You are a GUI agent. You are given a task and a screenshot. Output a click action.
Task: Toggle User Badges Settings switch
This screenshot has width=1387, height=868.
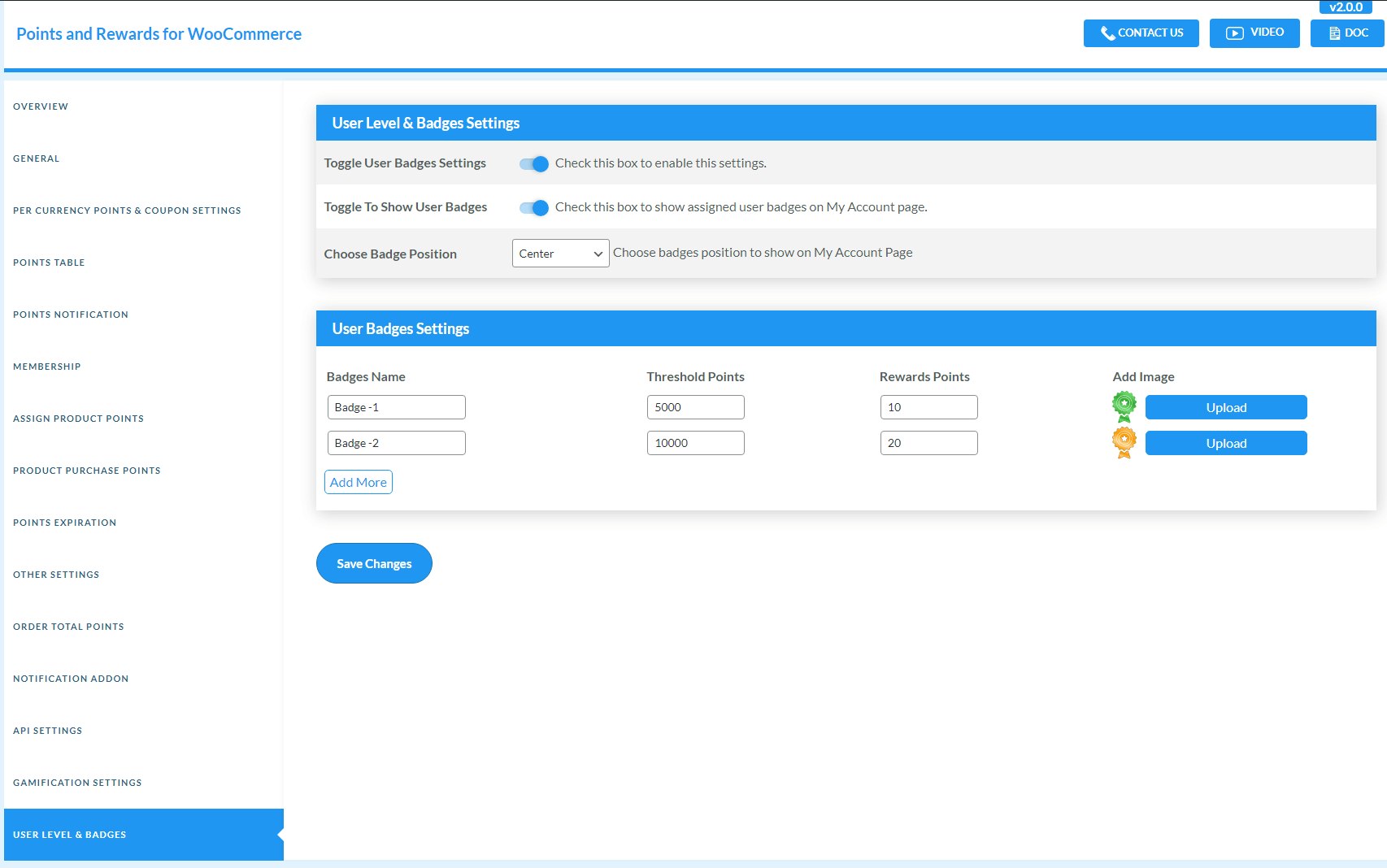[x=534, y=163]
